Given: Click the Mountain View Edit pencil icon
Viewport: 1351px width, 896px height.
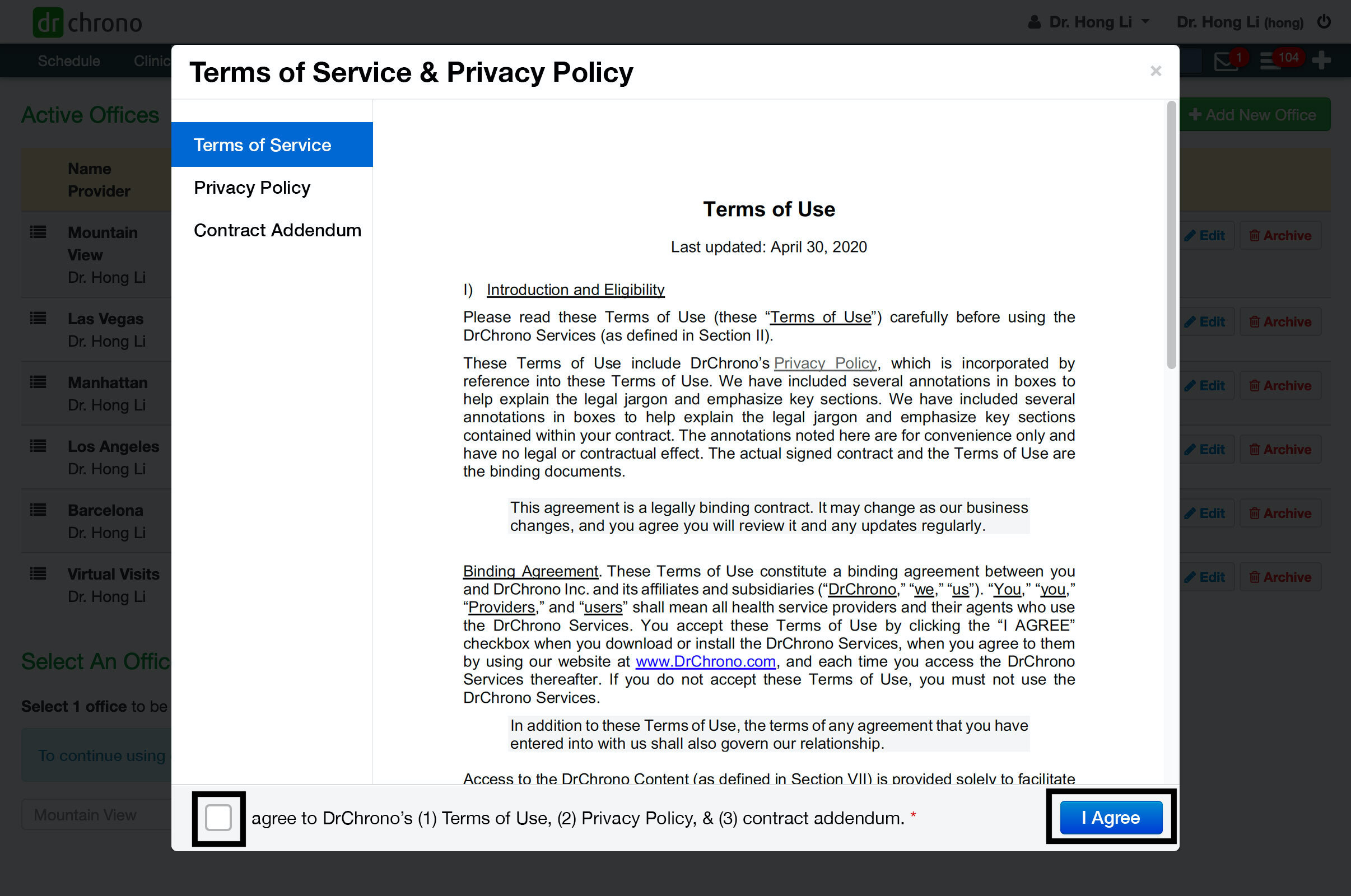Looking at the screenshot, I should click(1191, 235).
